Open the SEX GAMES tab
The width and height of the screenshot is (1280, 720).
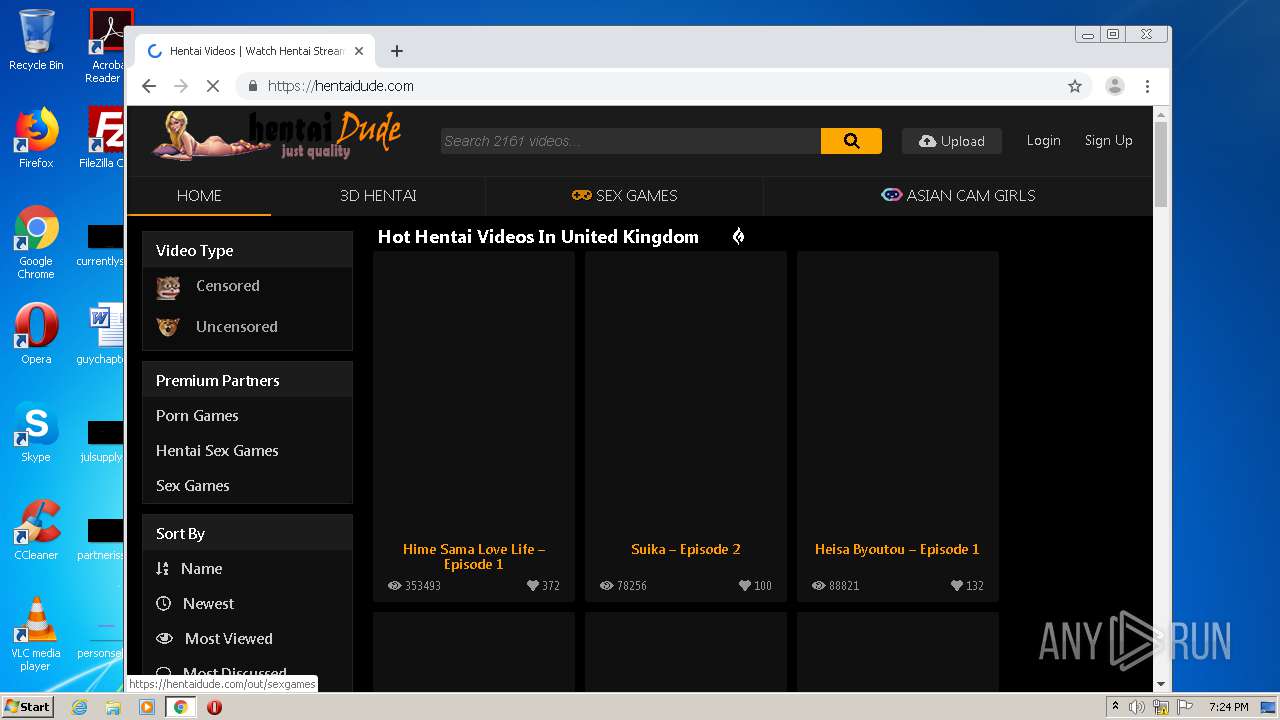(624, 196)
